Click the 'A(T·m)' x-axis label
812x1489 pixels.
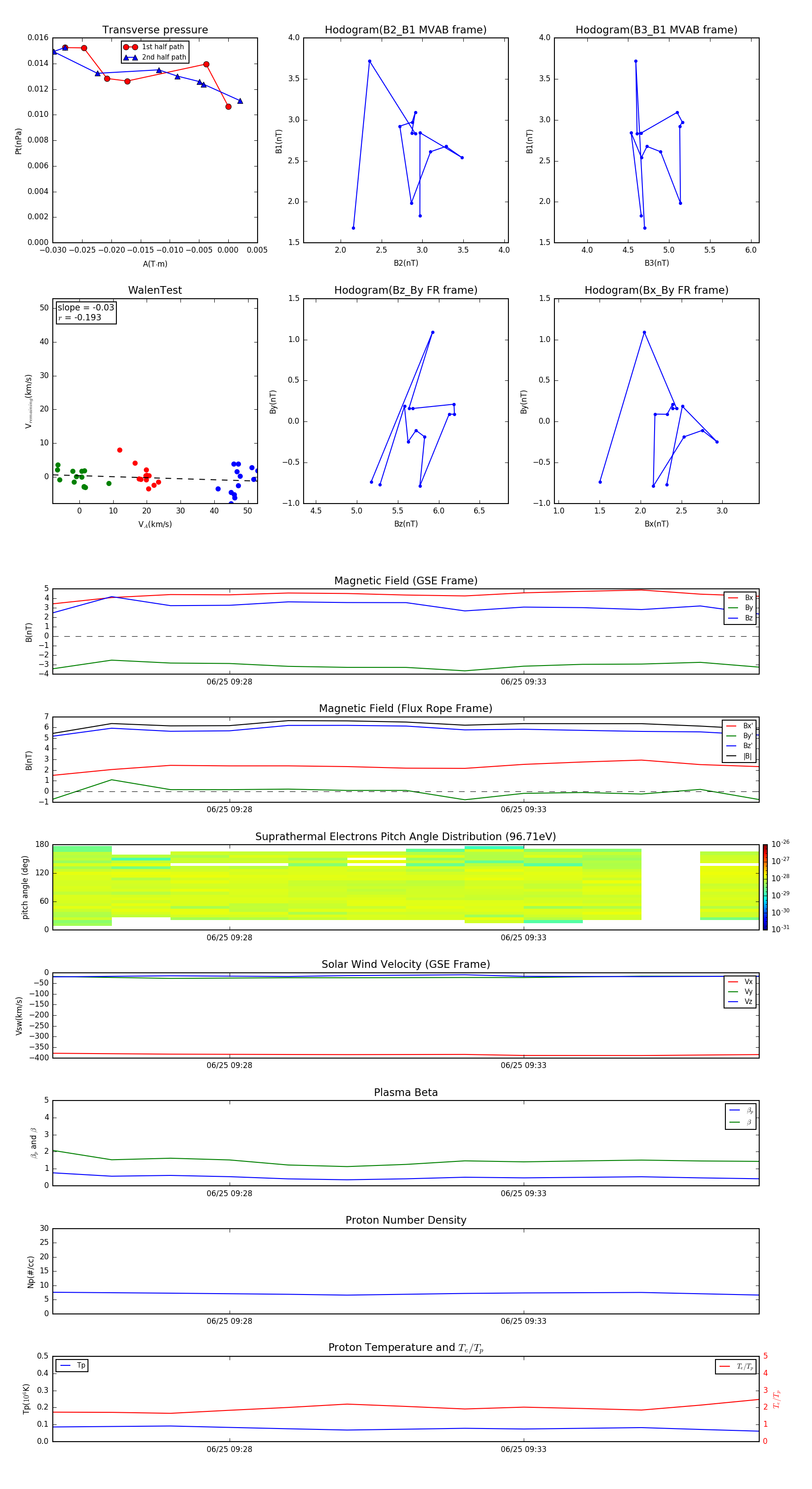(x=155, y=264)
